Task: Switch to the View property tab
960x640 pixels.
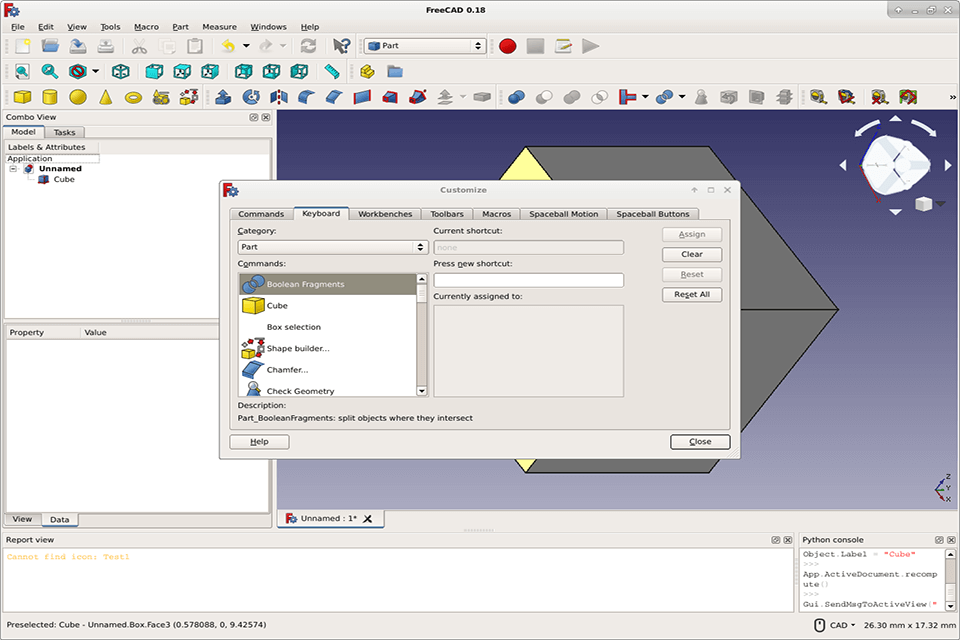Action: click(22, 519)
